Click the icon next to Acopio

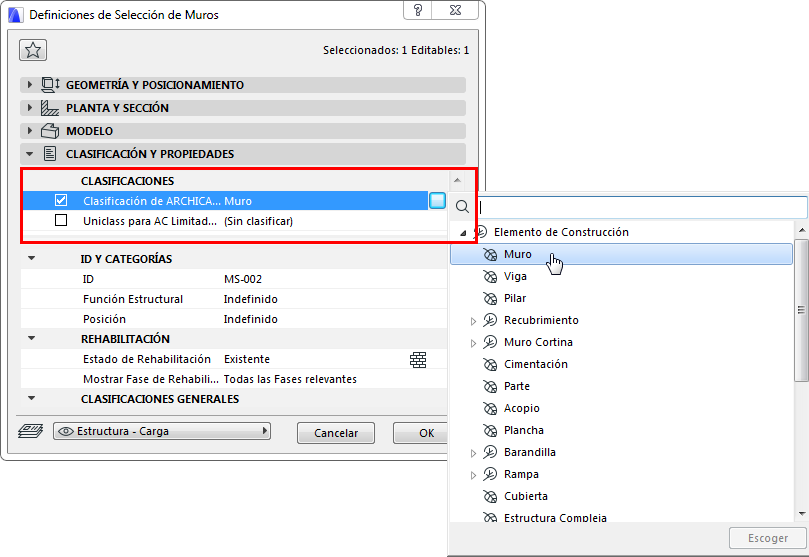(490, 408)
